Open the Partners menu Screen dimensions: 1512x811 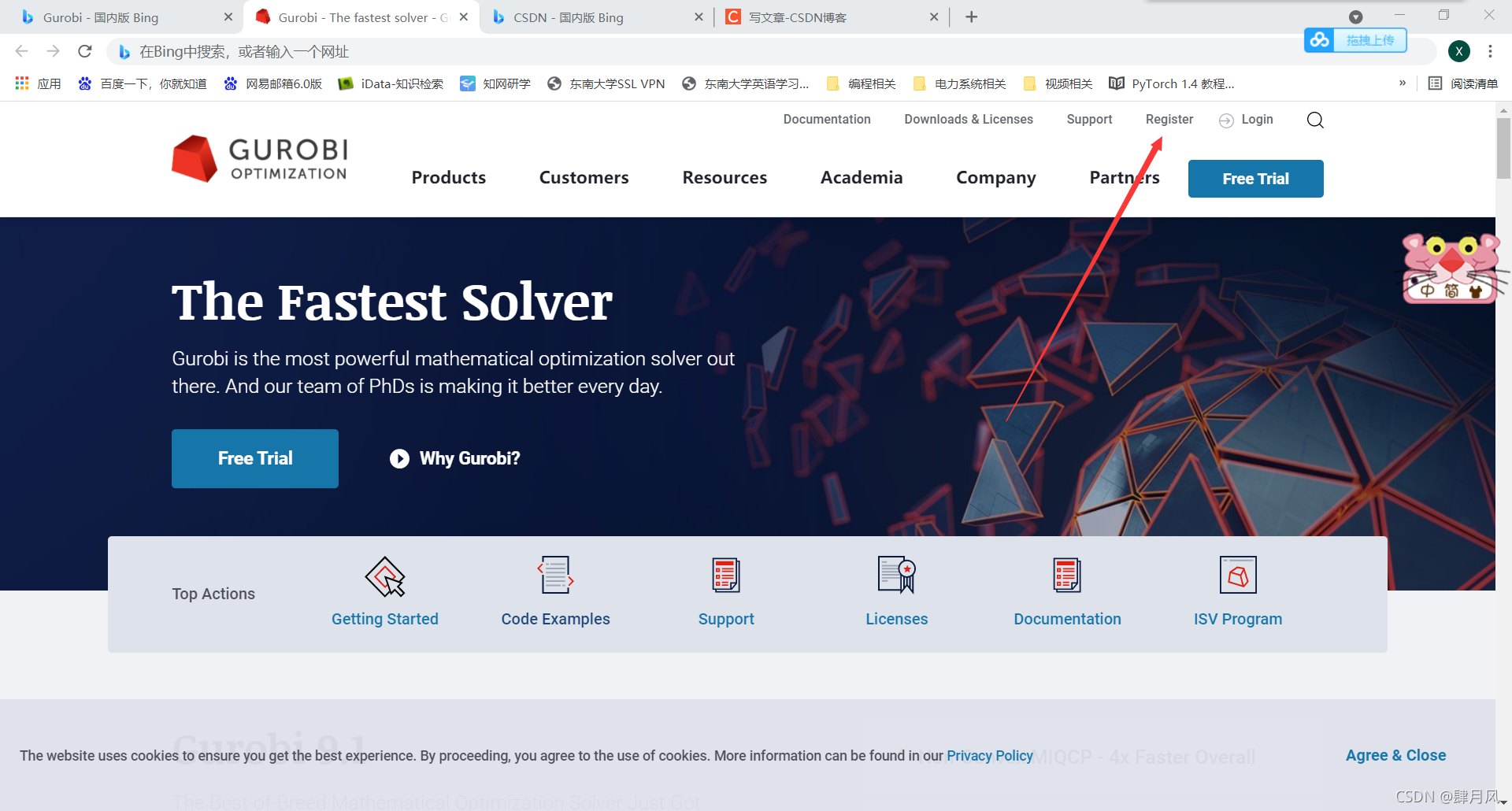[1124, 178]
